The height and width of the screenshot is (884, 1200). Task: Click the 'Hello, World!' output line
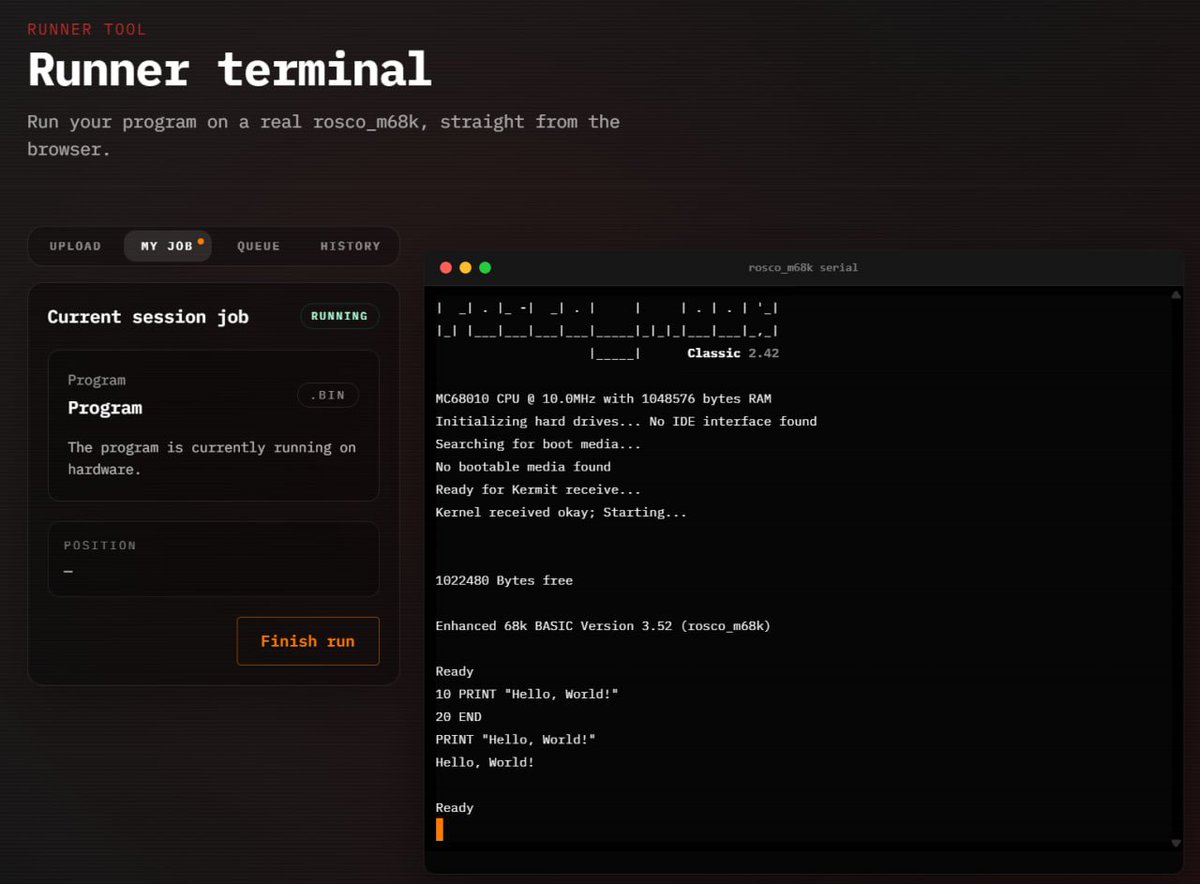(485, 762)
